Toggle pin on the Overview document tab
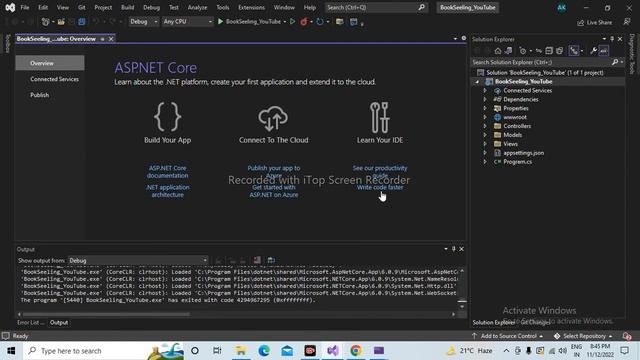This screenshot has width=640, height=360. (x=102, y=39)
